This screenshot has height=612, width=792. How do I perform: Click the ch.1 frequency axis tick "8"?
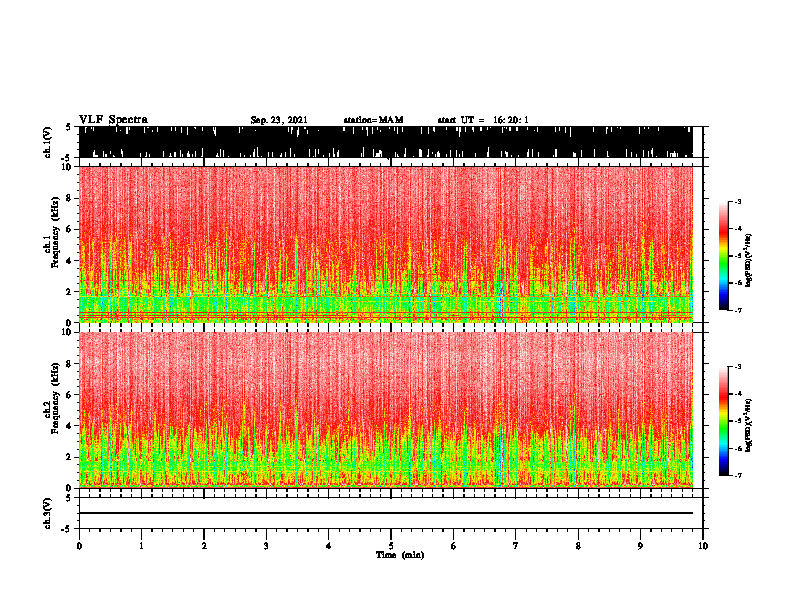click(x=70, y=198)
